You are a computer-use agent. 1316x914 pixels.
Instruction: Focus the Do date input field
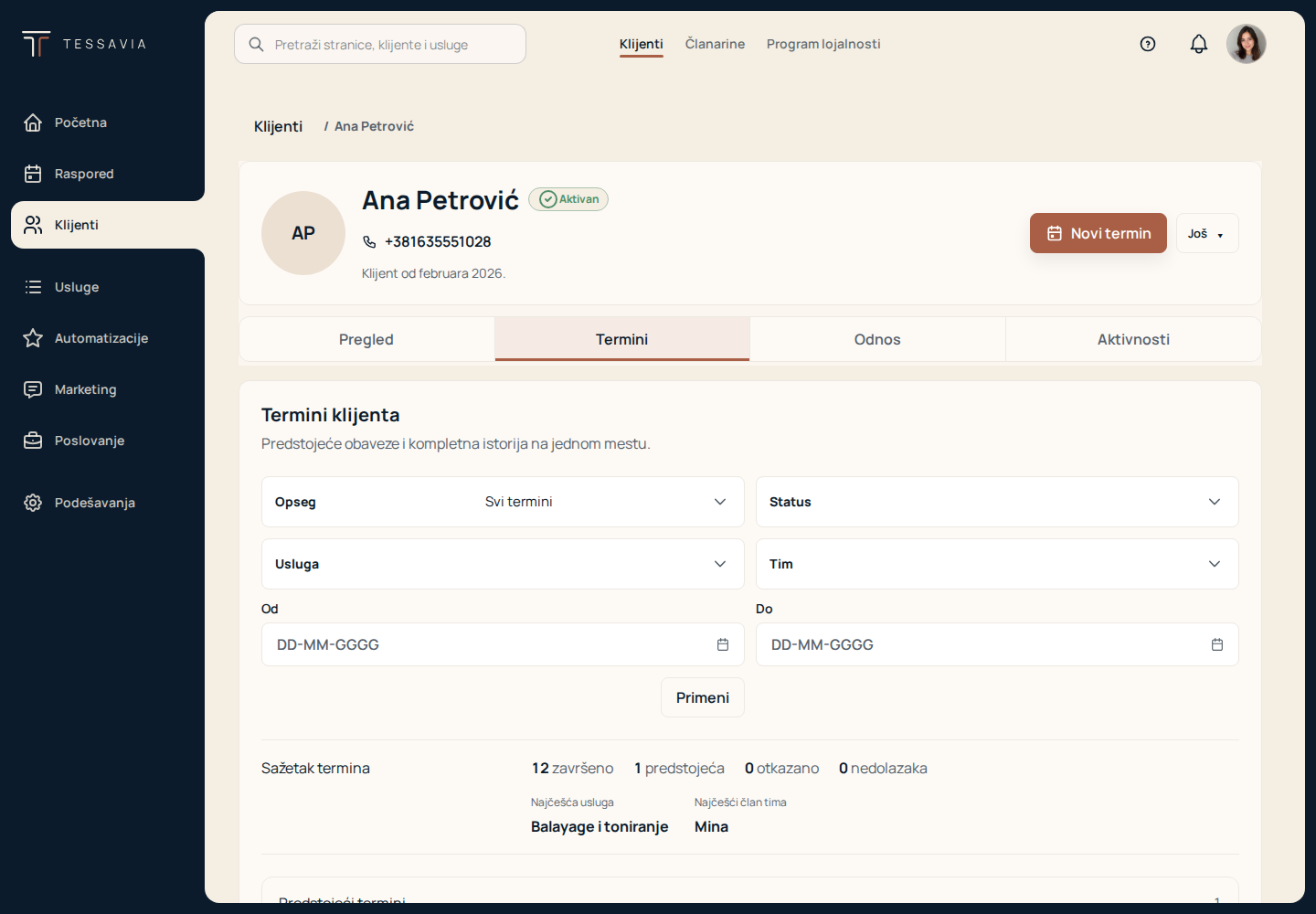coord(997,644)
